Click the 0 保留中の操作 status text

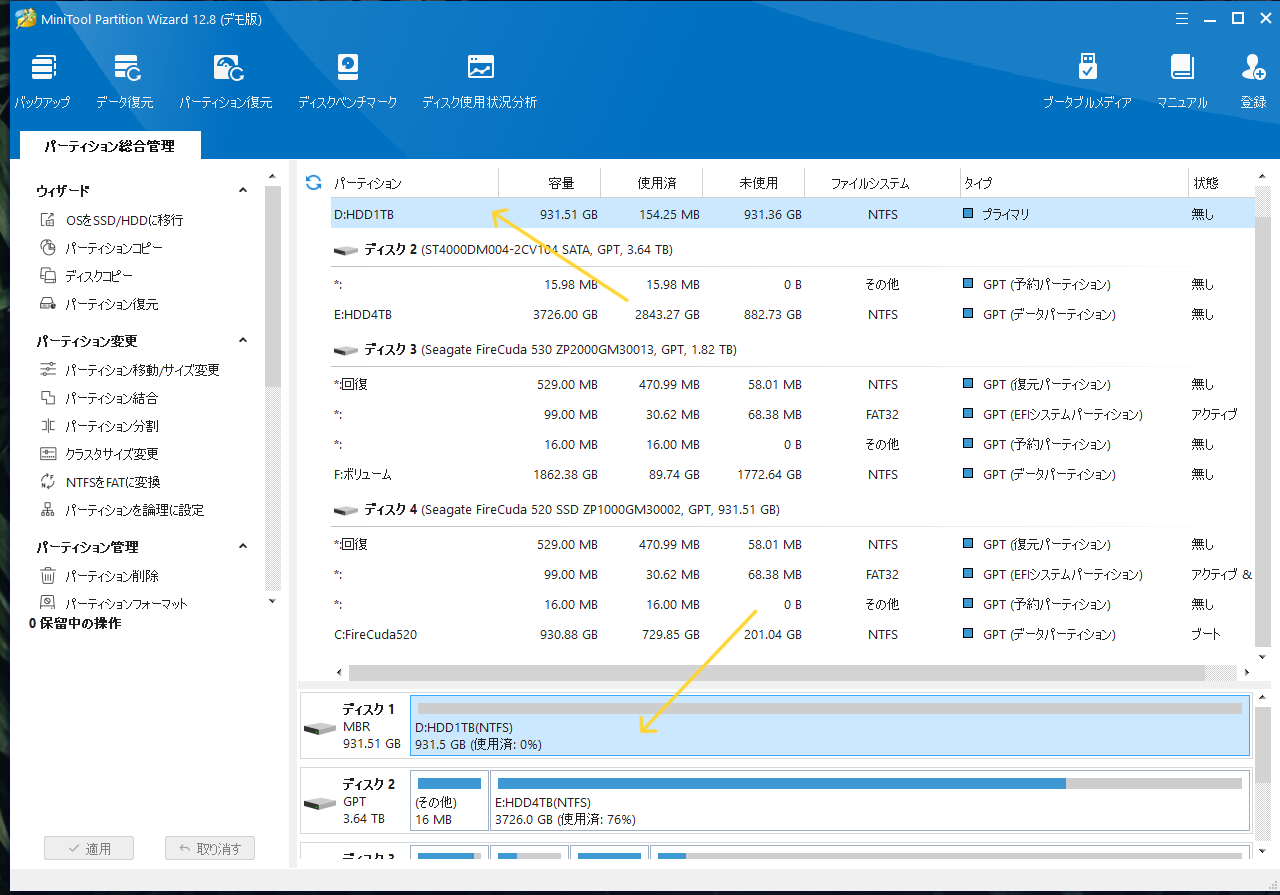75,623
